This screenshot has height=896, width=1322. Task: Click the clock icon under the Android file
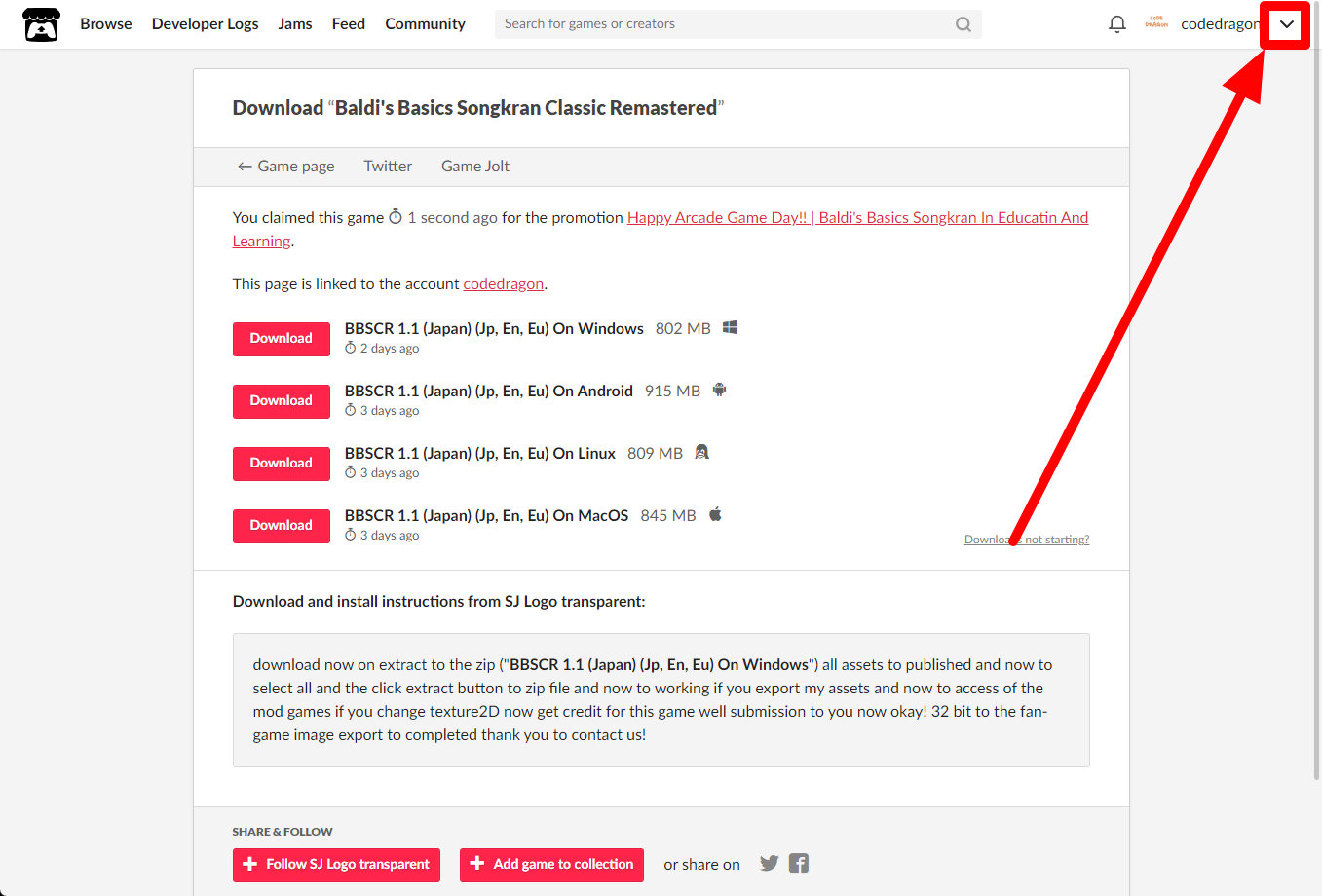pos(351,410)
